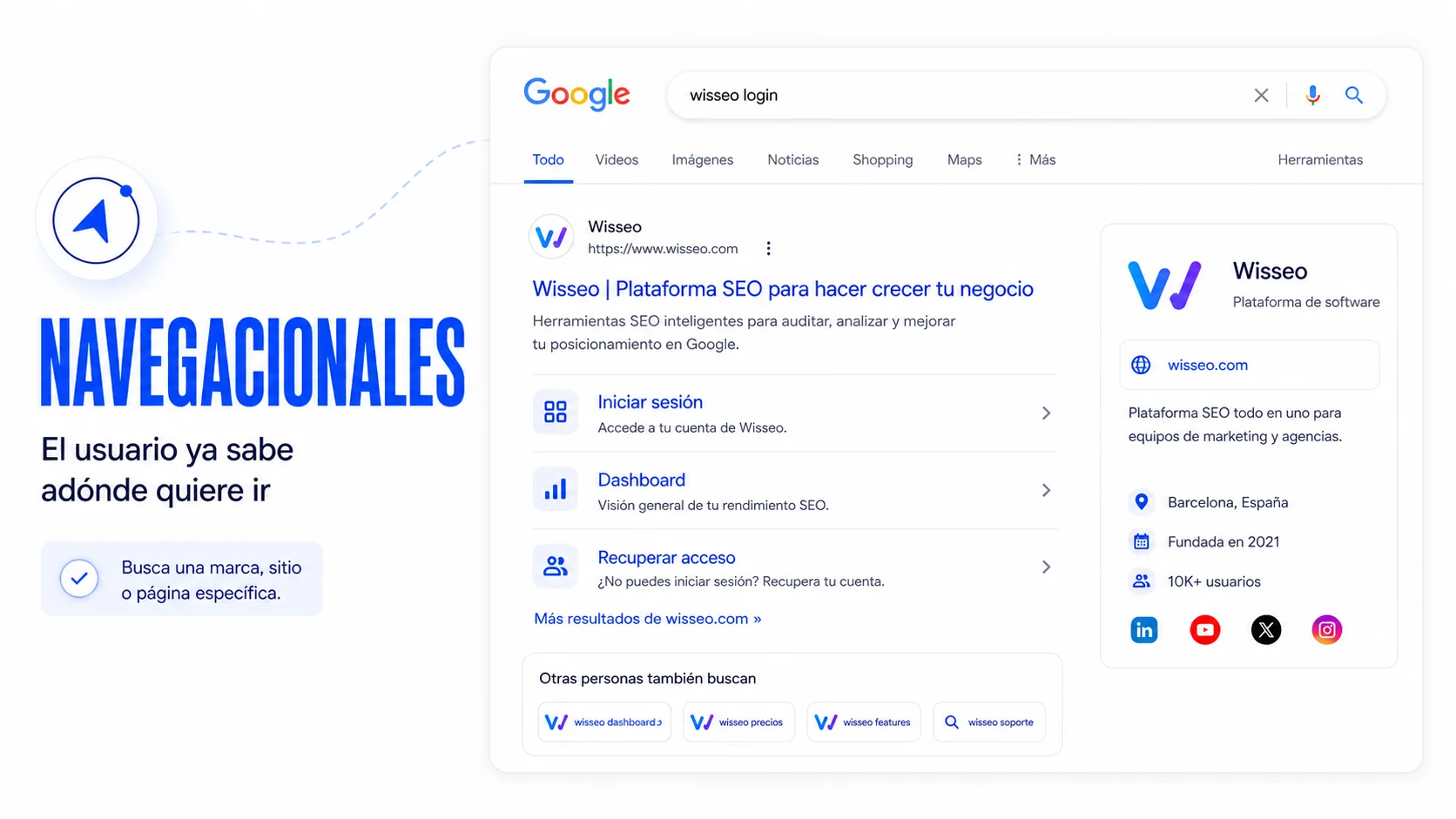1456x819 pixels.
Task: Click the Recuperar acceso people icon
Action: (555, 567)
